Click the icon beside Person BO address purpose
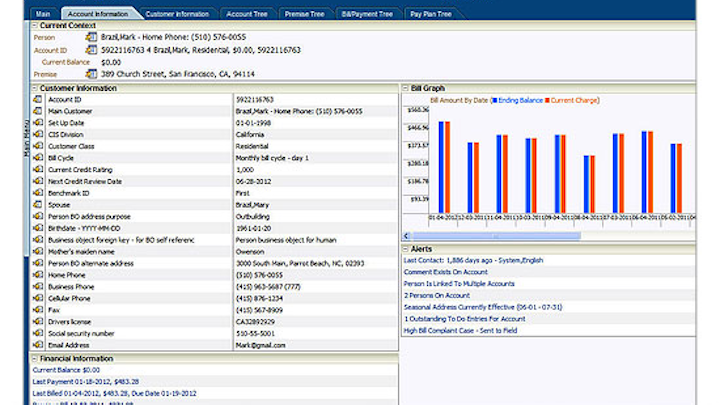Image resolution: width=720 pixels, height=405 pixels. click(38, 216)
